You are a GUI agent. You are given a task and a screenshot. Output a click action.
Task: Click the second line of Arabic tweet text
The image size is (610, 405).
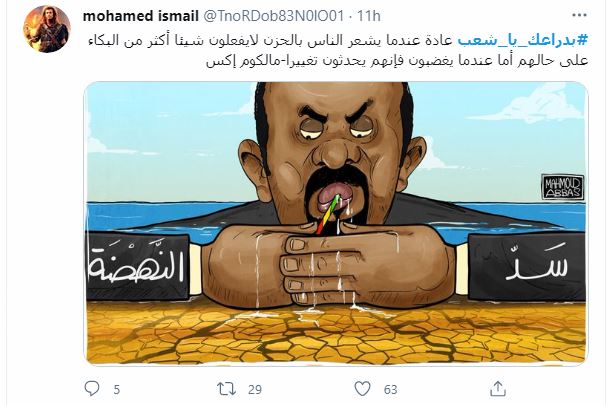pos(397,61)
